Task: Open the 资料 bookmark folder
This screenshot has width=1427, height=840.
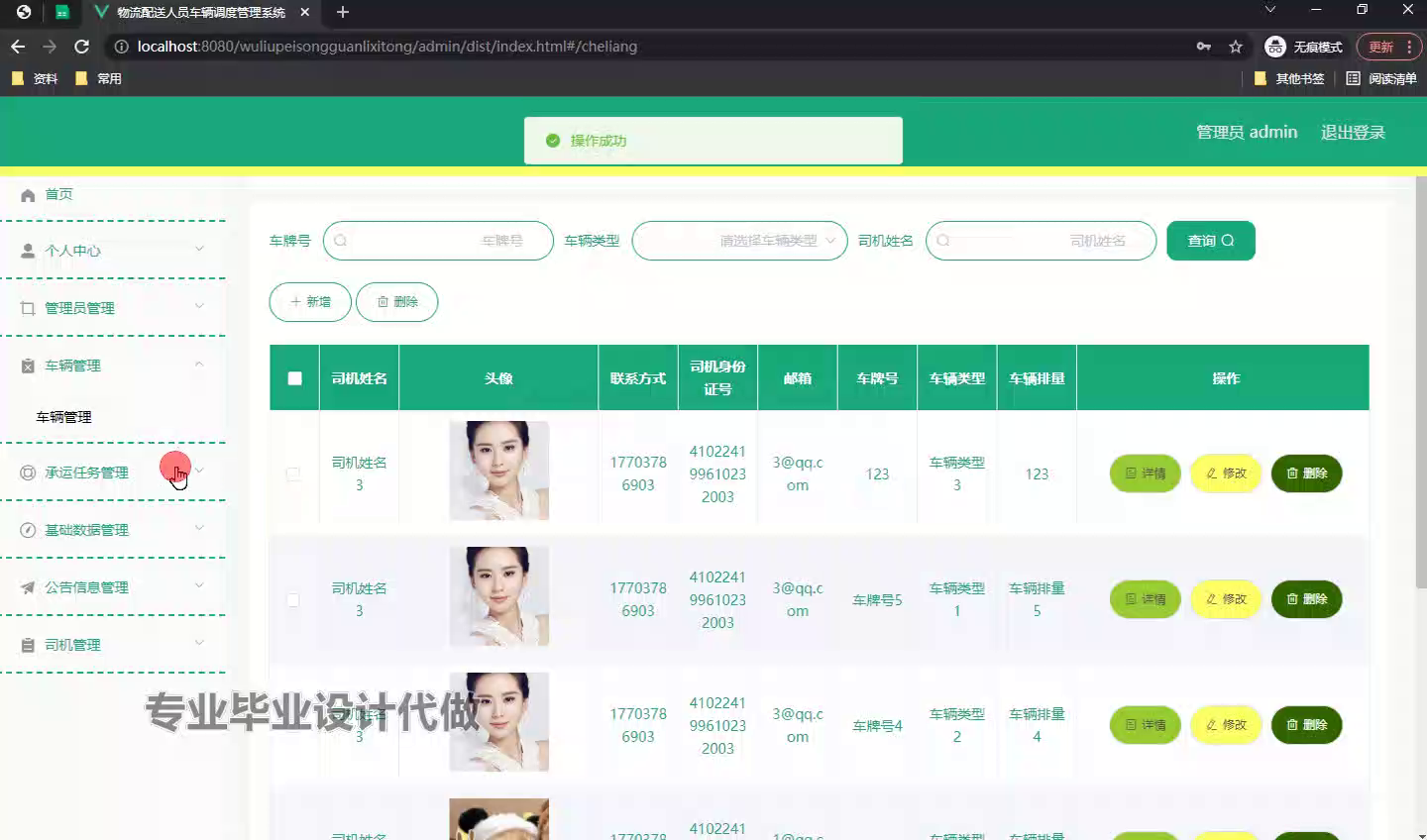Action: pyautogui.click(x=35, y=78)
